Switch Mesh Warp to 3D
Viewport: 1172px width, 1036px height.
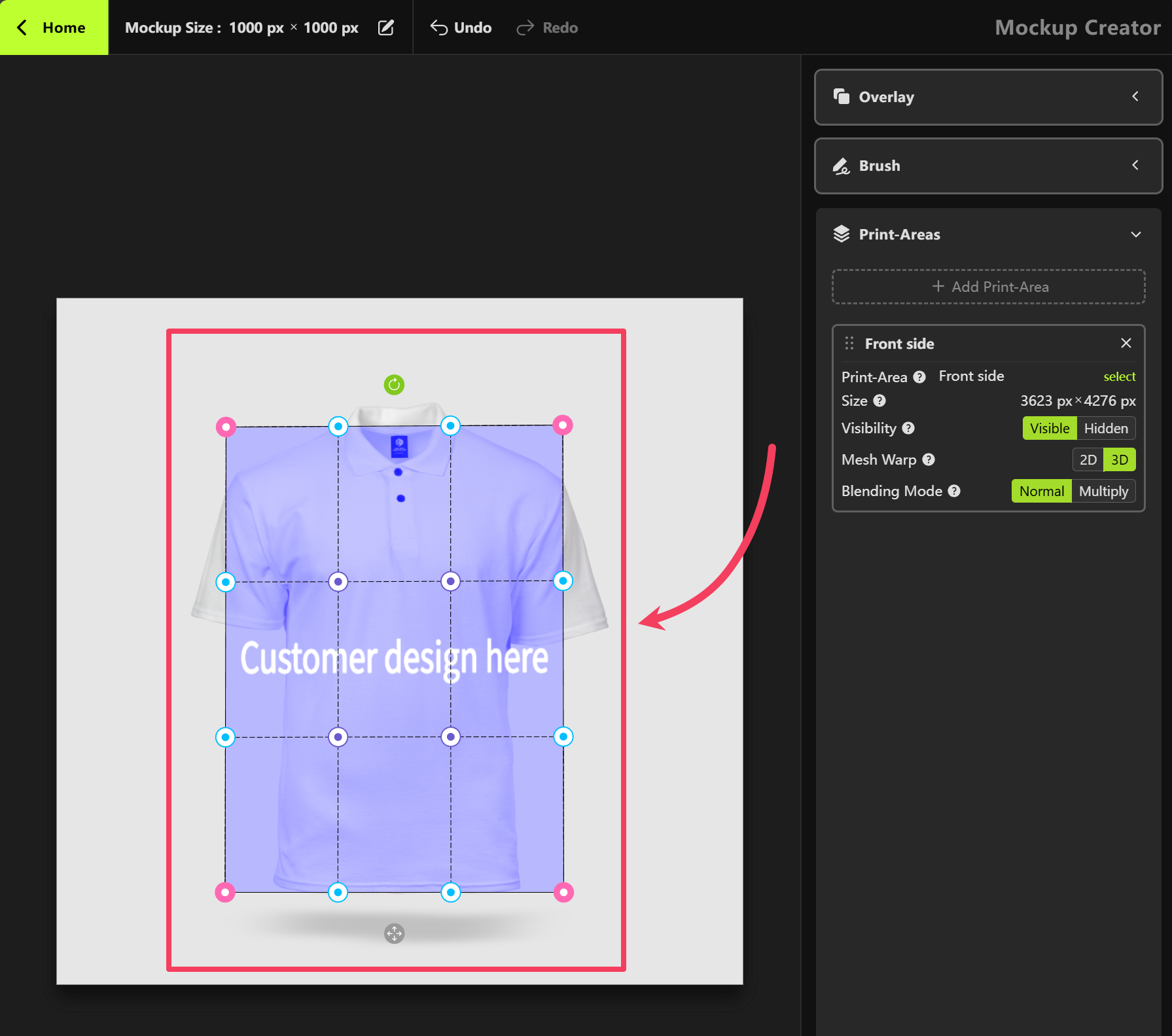[1120, 459]
